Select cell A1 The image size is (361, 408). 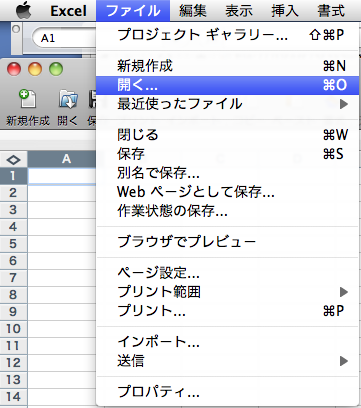[62, 176]
